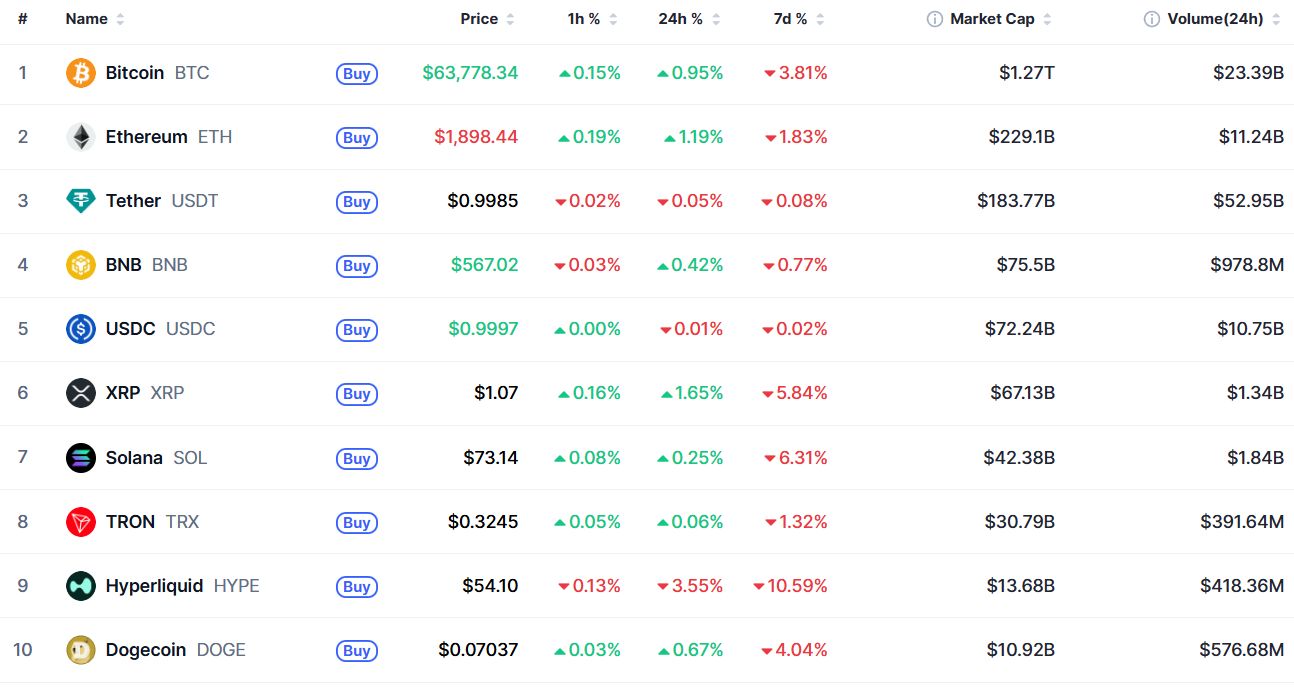Click Buy button for Hyperliquid
The width and height of the screenshot is (1294, 688).
tap(357, 586)
